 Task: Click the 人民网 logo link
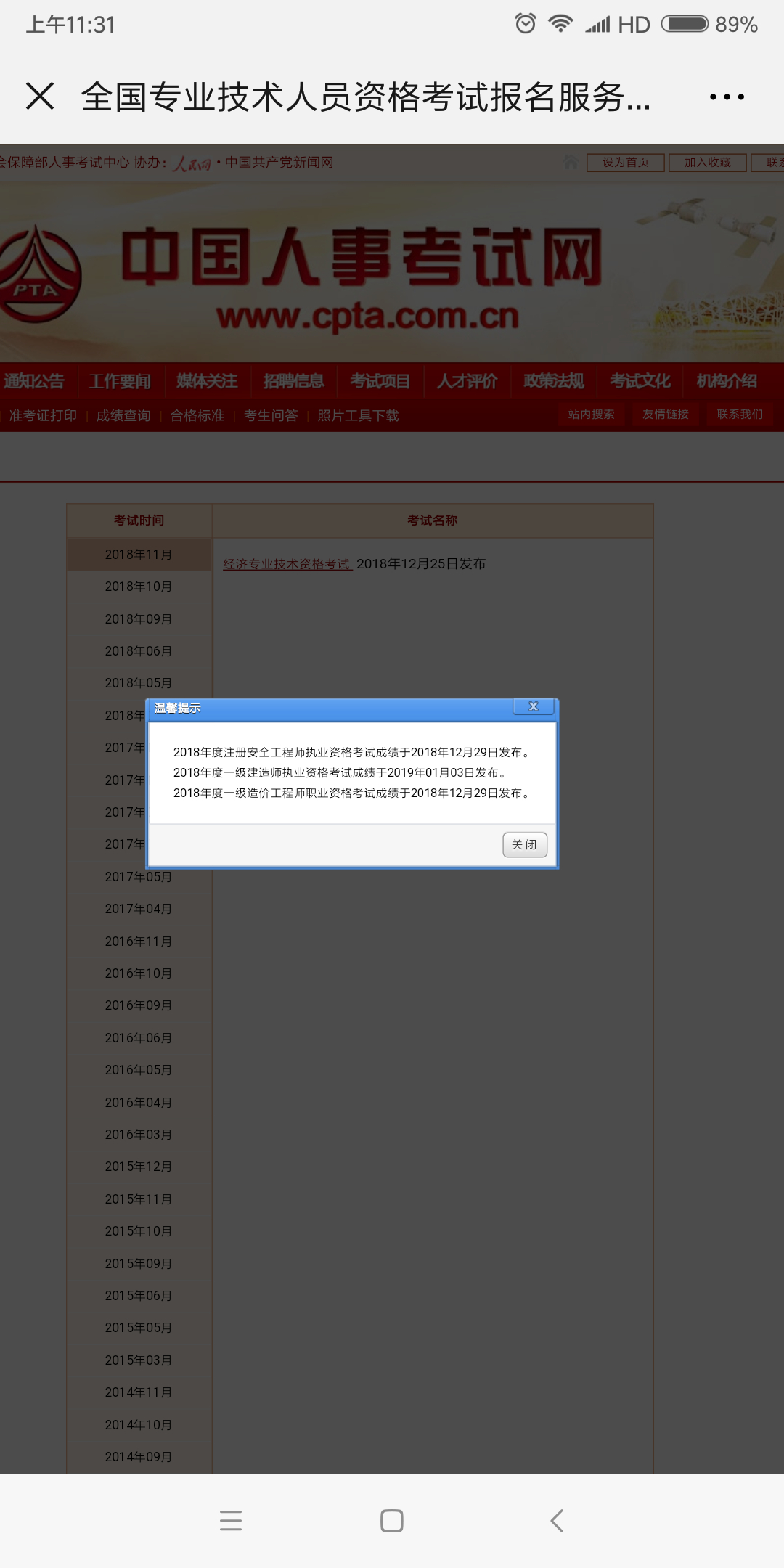coord(192,163)
